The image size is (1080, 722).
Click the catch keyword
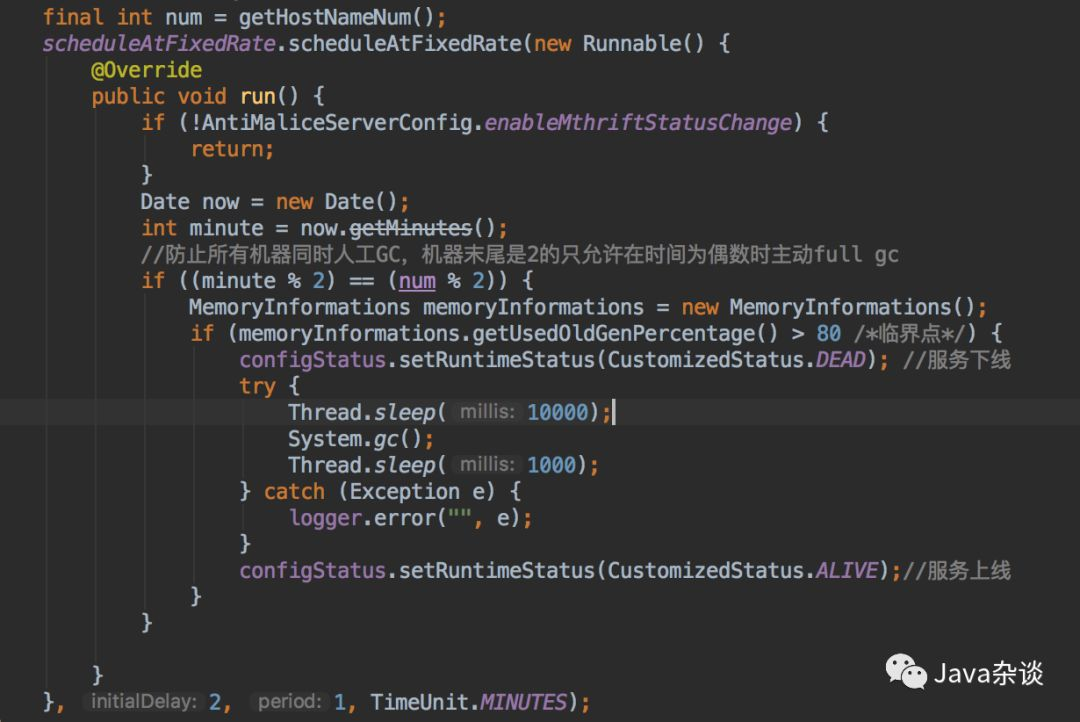(x=294, y=491)
